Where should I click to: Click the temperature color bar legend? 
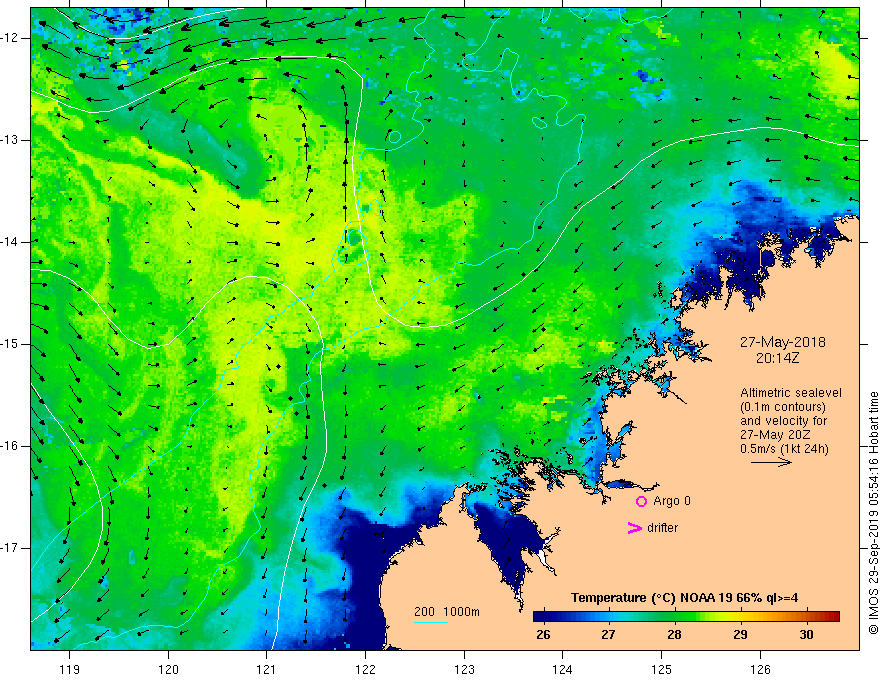(686, 617)
